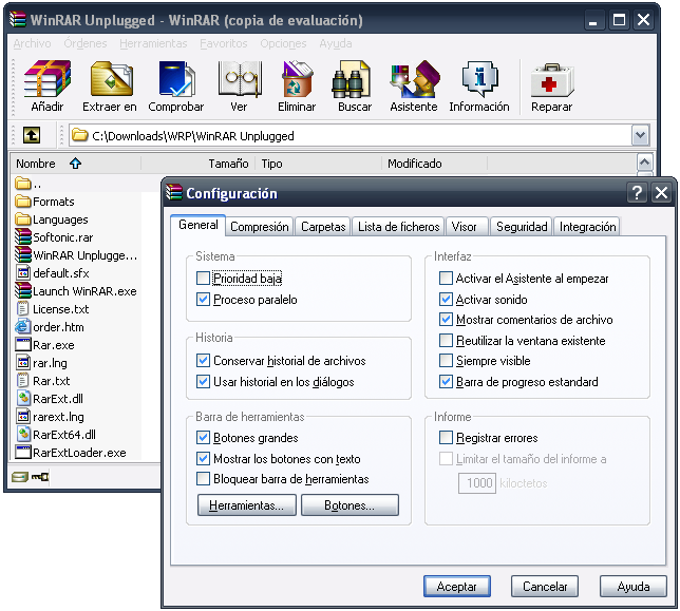The width and height of the screenshot is (680, 611).
Task: Click the rarext.lng file icon
Action: coord(23,416)
